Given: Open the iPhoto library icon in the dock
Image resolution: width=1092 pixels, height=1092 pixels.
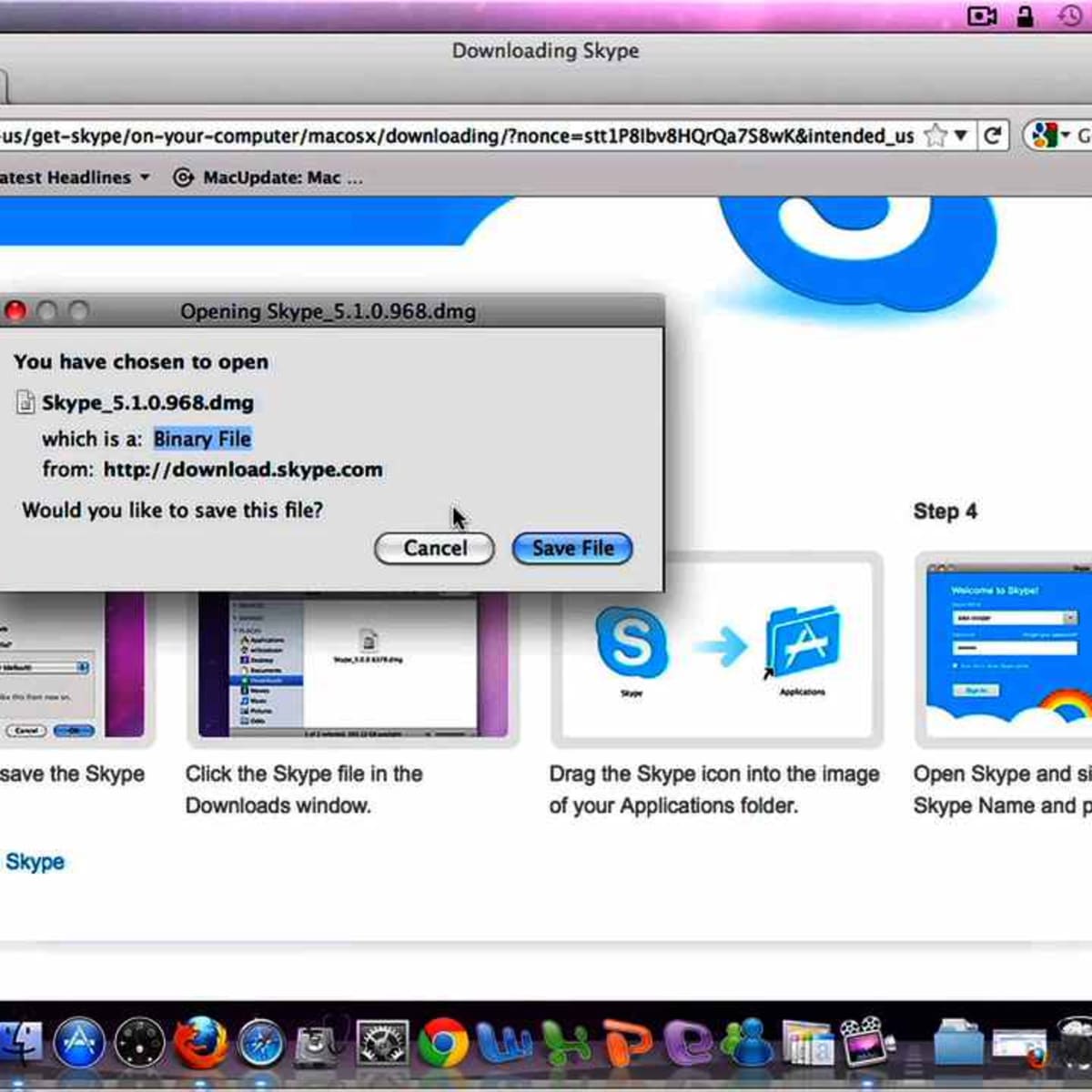Looking at the screenshot, I should 806,1045.
